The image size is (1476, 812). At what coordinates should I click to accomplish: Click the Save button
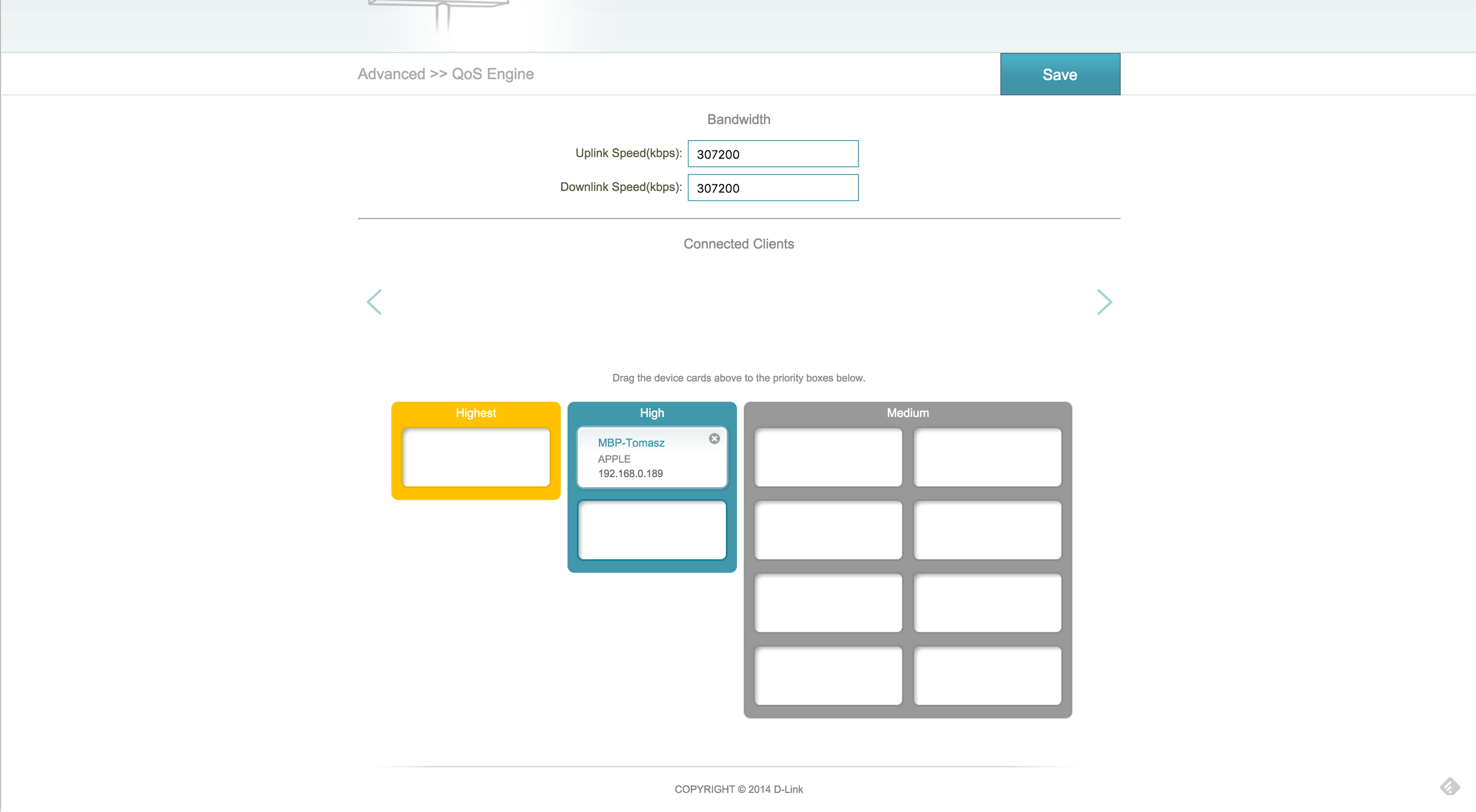click(x=1060, y=74)
